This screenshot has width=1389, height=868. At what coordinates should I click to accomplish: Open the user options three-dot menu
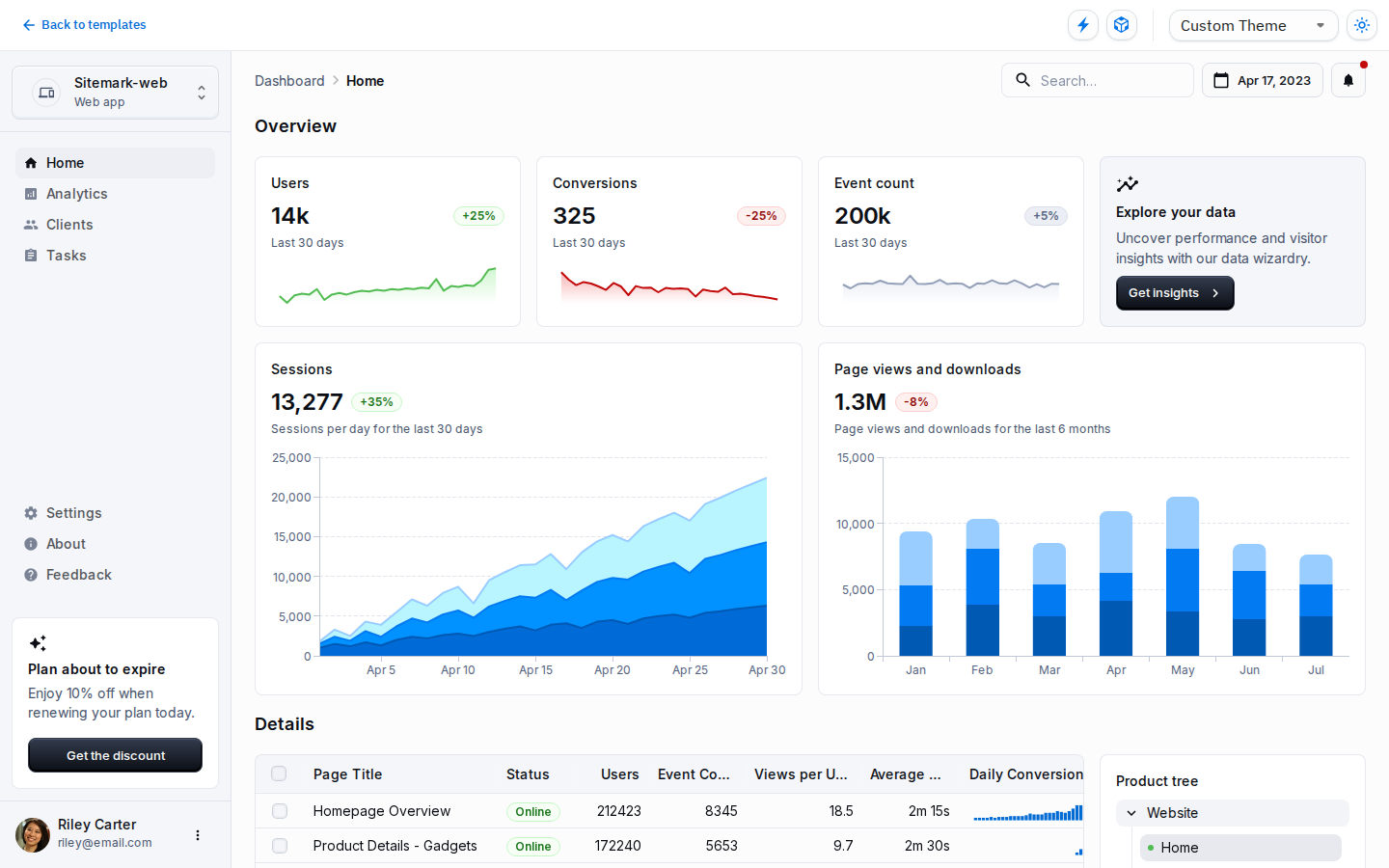(x=198, y=835)
